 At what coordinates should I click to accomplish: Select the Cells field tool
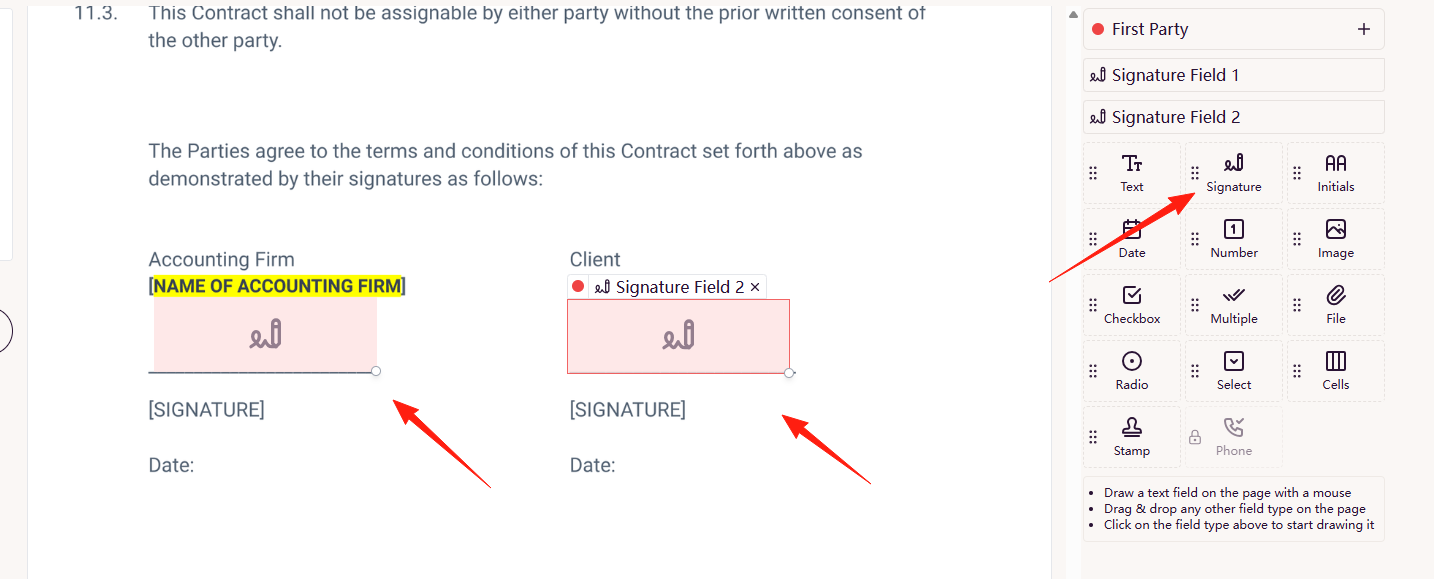click(x=1336, y=371)
